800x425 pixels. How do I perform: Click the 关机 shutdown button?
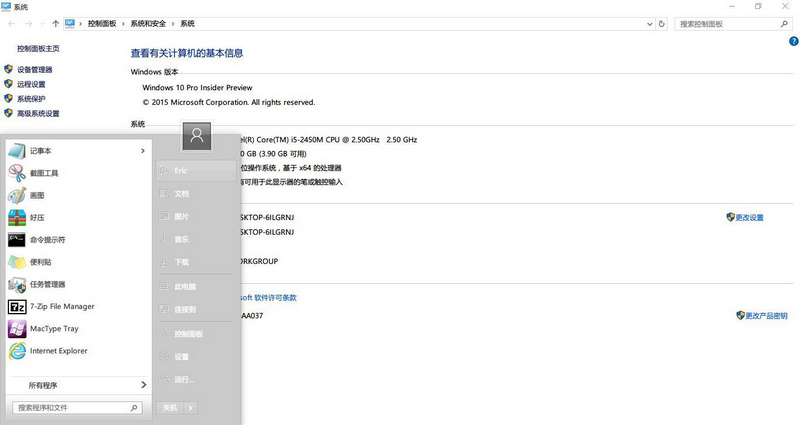[x=170, y=408]
